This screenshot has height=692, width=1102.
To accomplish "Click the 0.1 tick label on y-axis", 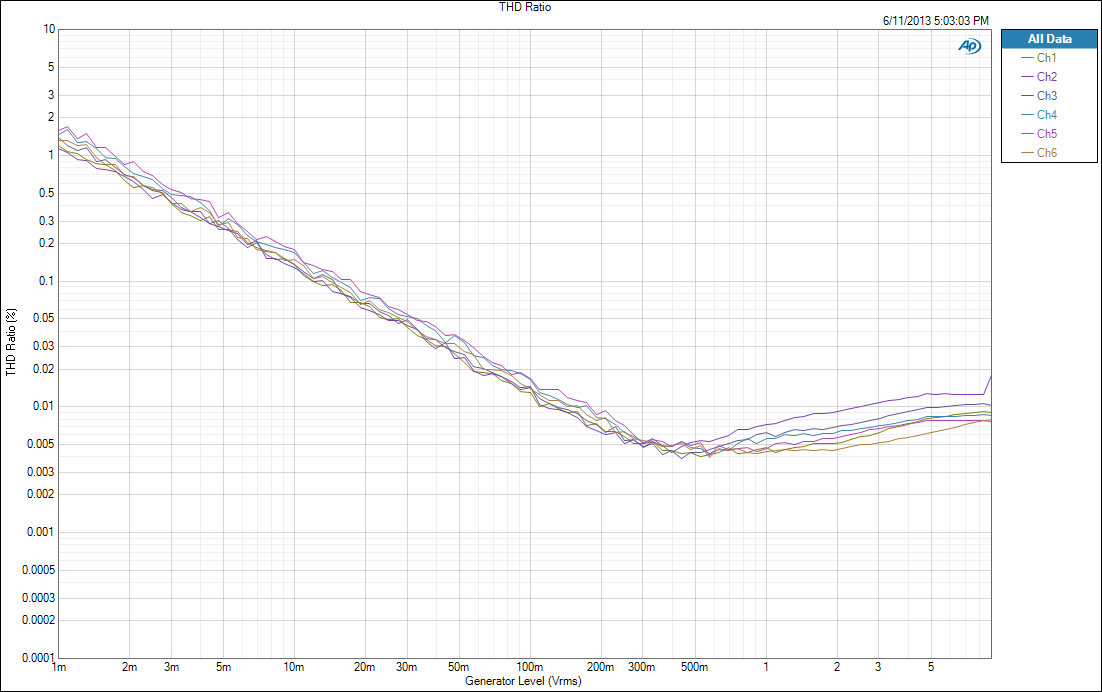I will [46, 281].
